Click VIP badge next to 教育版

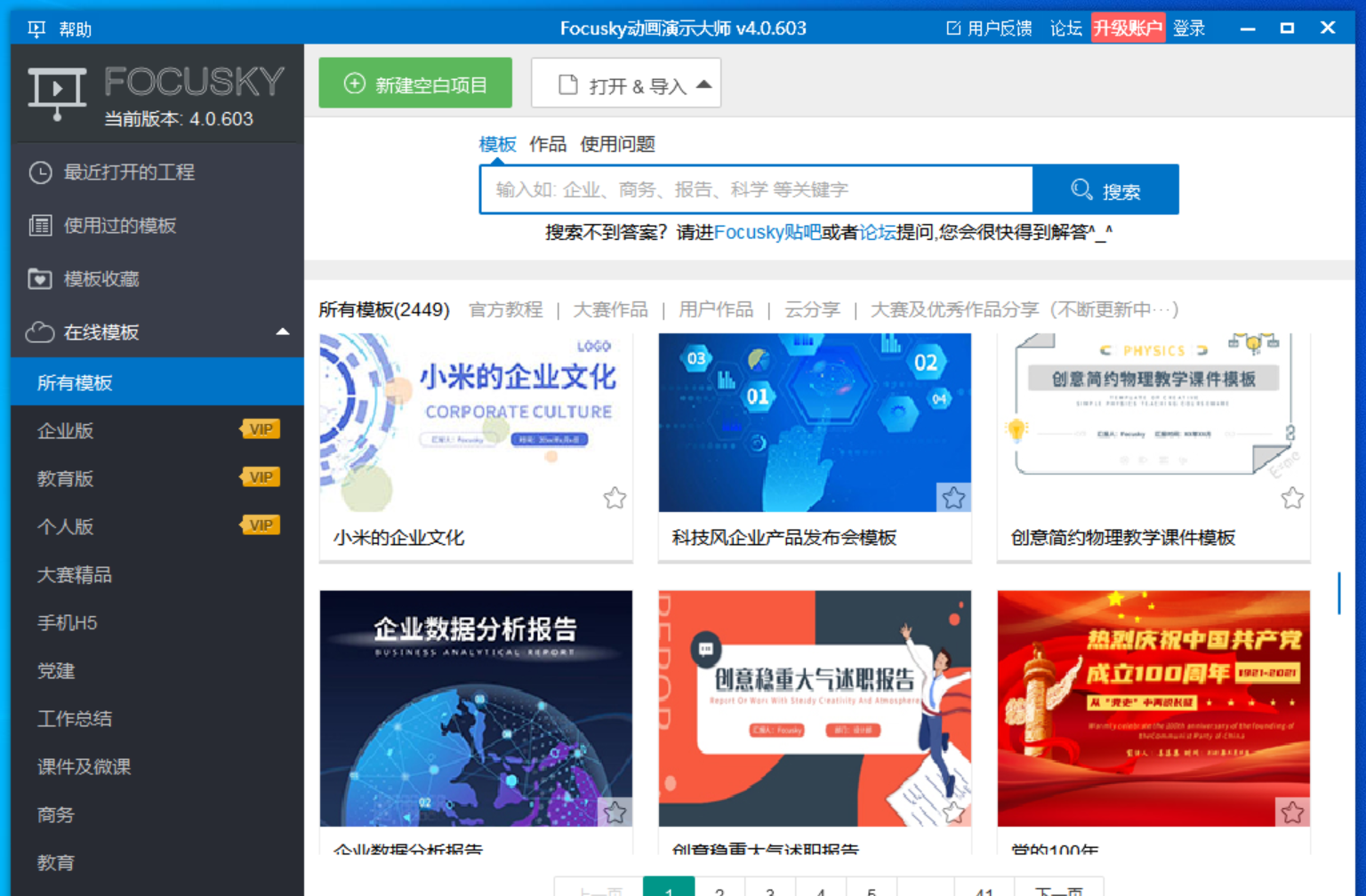pyautogui.click(x=260, y=477)
